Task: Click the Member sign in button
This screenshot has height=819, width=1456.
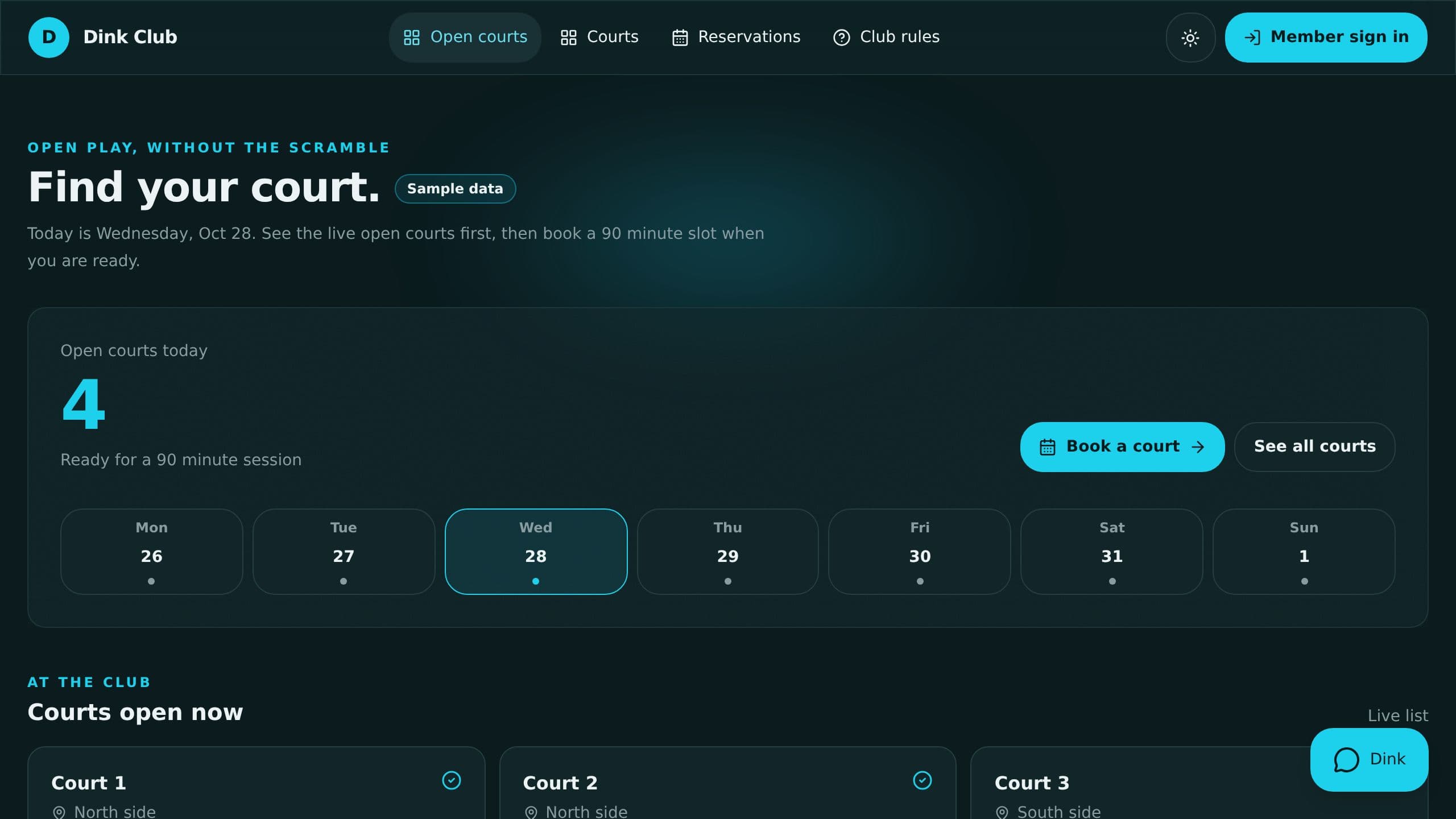Action: point(1326,38)
